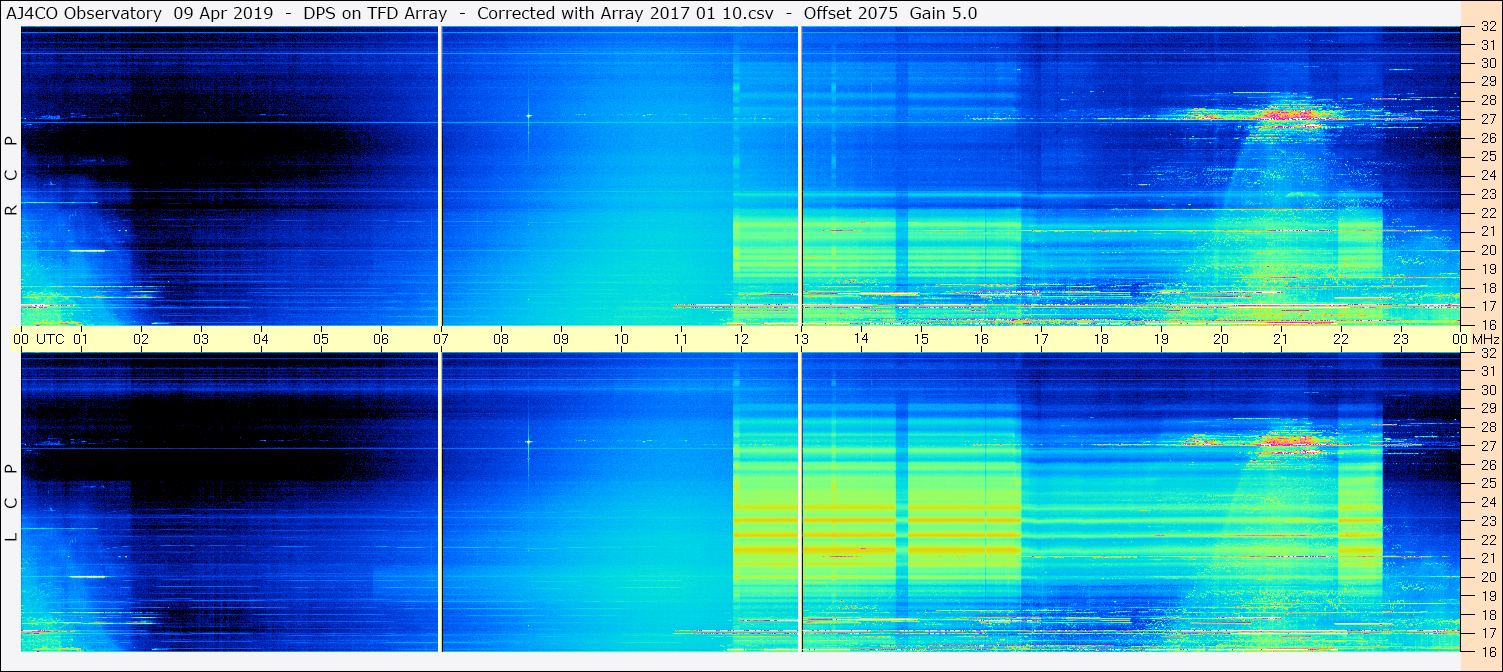Viewport: 1503px width, 672px height.
Task: Click the 32 MHz label of RCP panel
Action: (x=1488, y=27)
